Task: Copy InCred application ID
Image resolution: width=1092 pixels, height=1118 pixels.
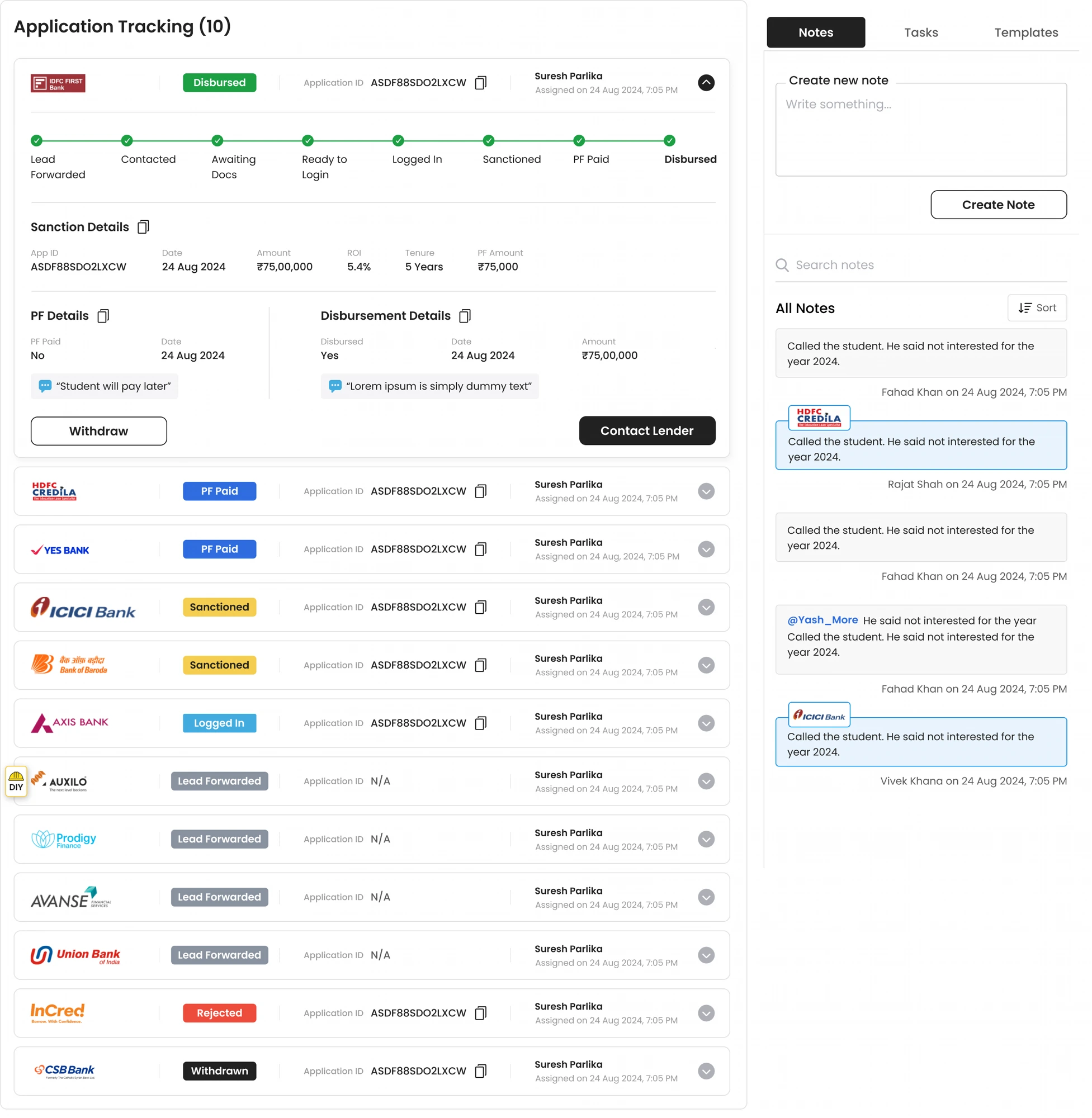Action: (x=481, y=1013)
